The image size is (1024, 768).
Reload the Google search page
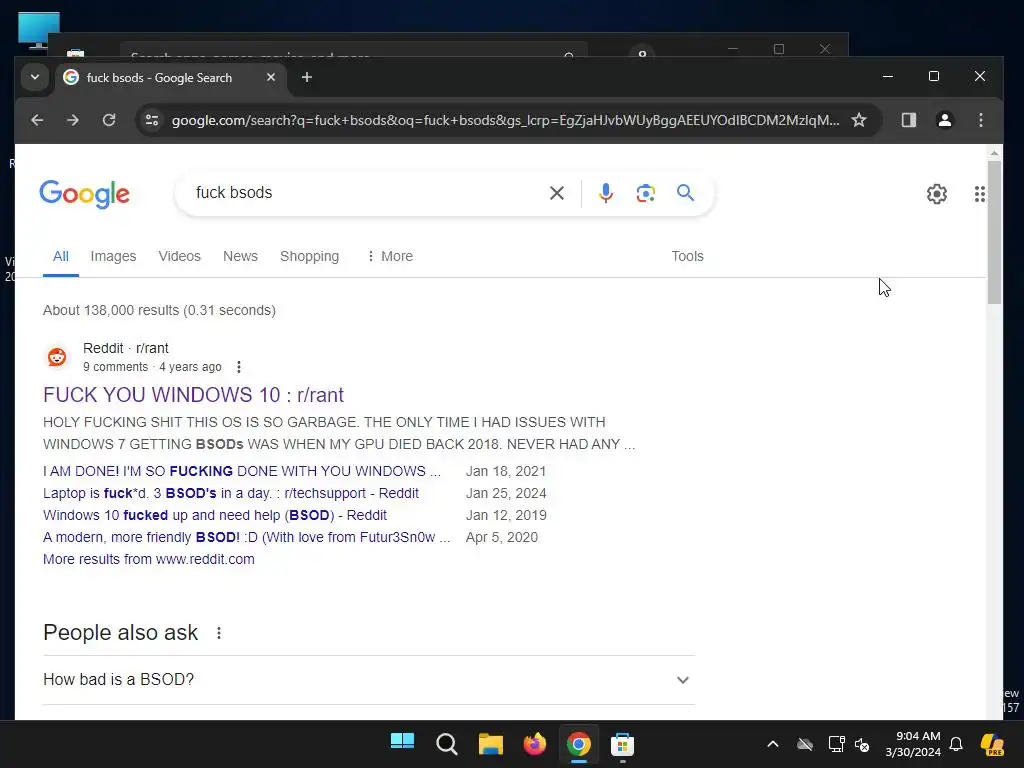109,120
